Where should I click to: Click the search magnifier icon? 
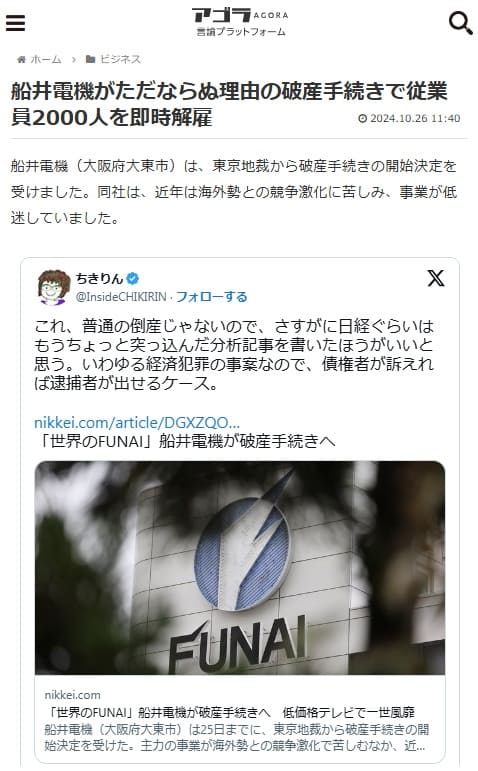click(461, 23)
